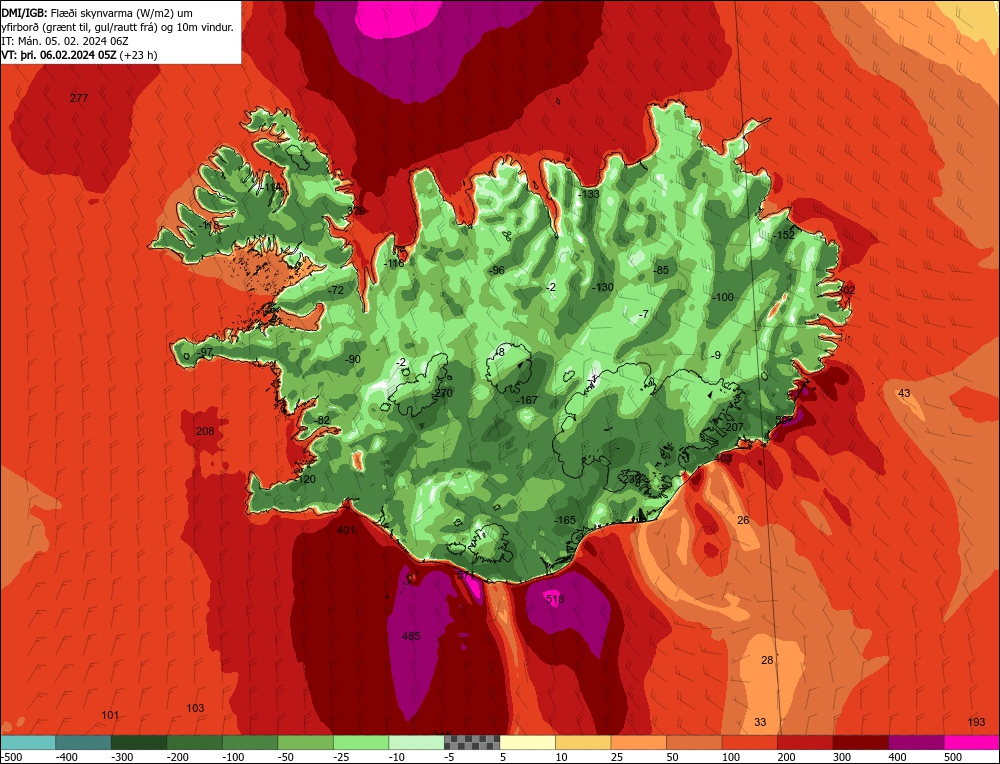Pick the -50 to -25 green legend swatch

pyautogui.click(x=305, y=742)
